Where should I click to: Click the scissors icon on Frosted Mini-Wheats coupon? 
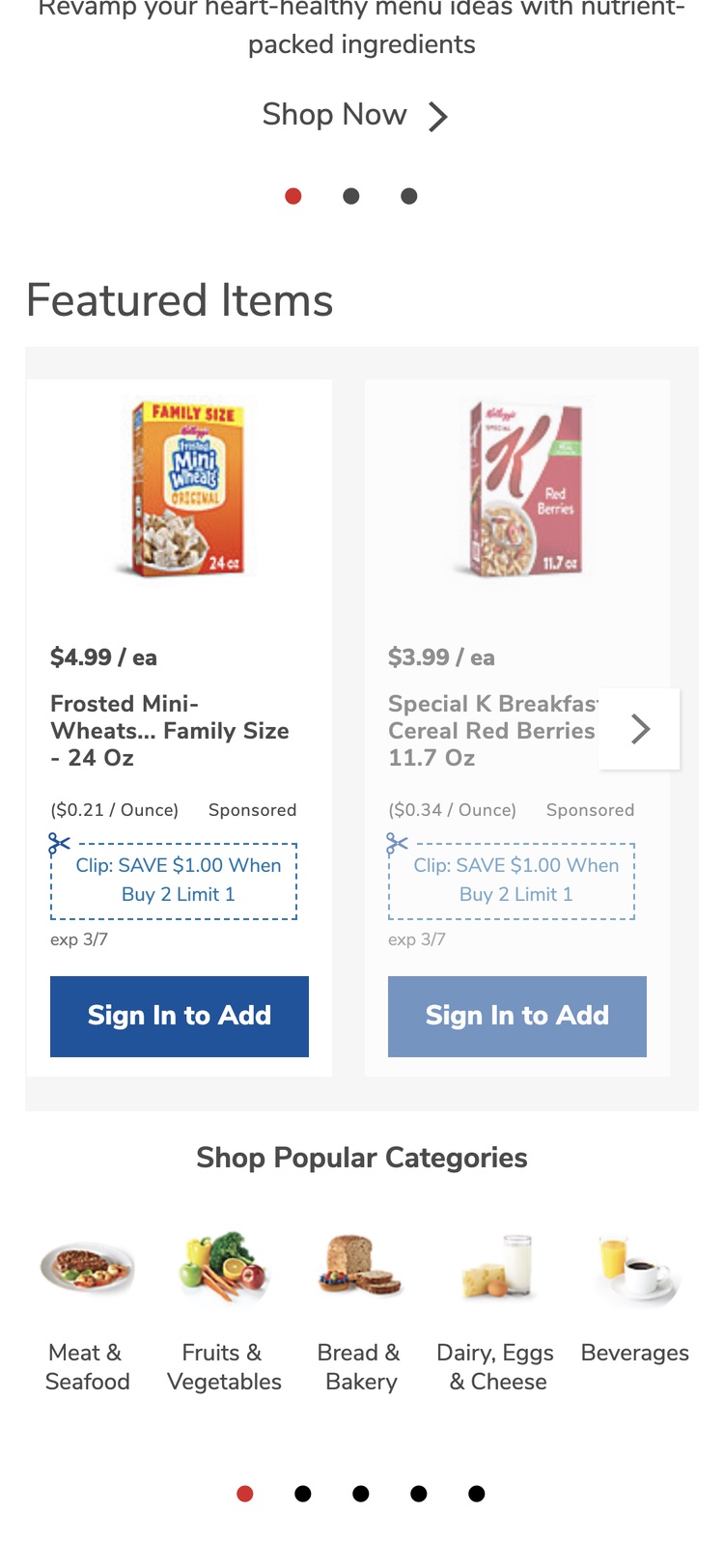pyautogui.click(x=60, y=845)
